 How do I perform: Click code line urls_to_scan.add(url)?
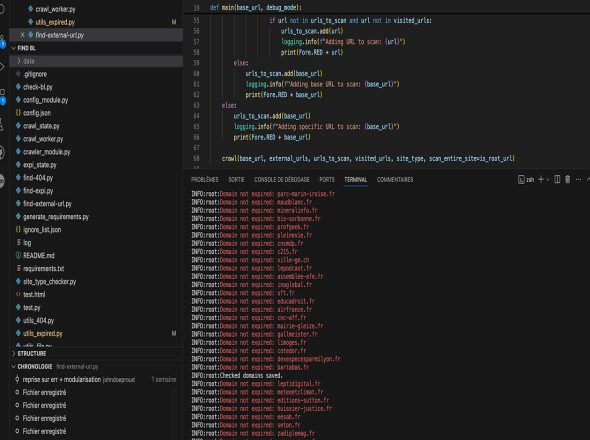pos(312,31)
